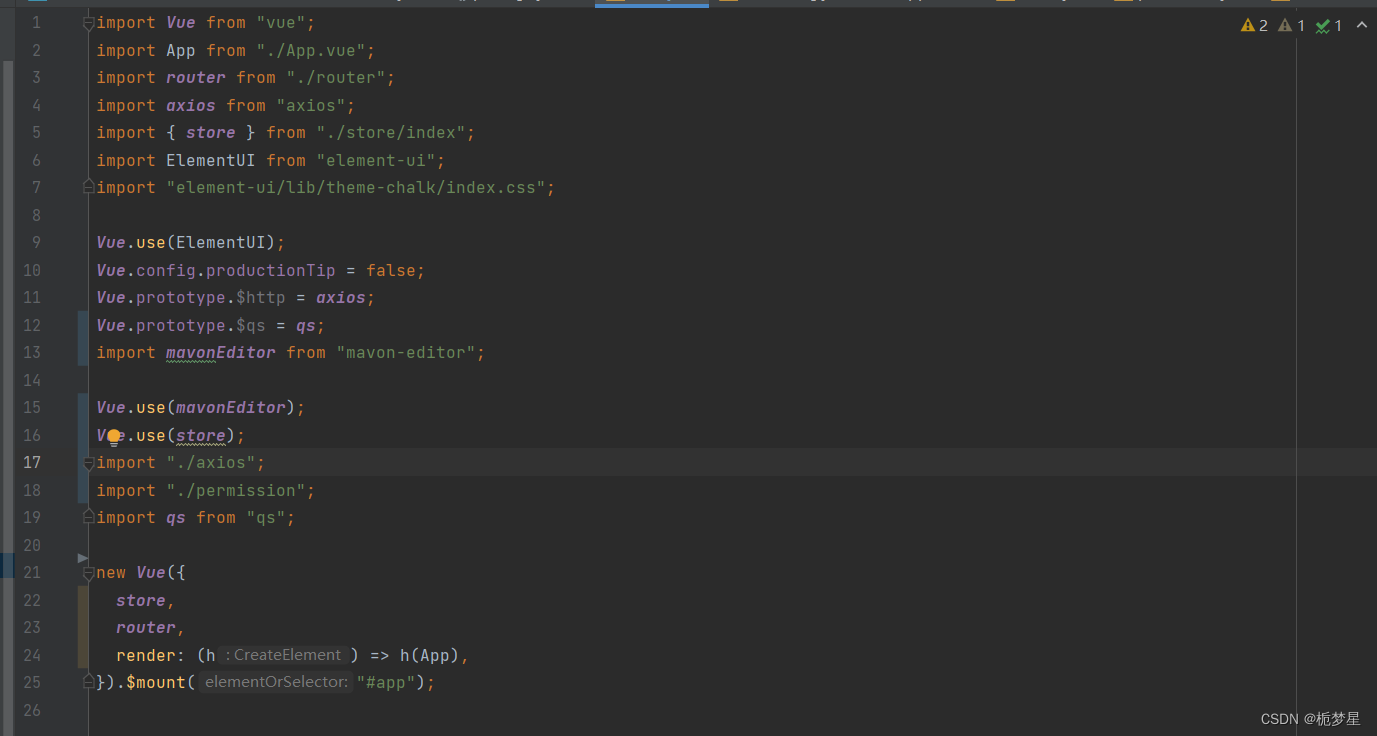The width and height of the screenshot is (1377, 736).
Task: Click the theme-chalk index.css import path
Action: tap(355, 188)
